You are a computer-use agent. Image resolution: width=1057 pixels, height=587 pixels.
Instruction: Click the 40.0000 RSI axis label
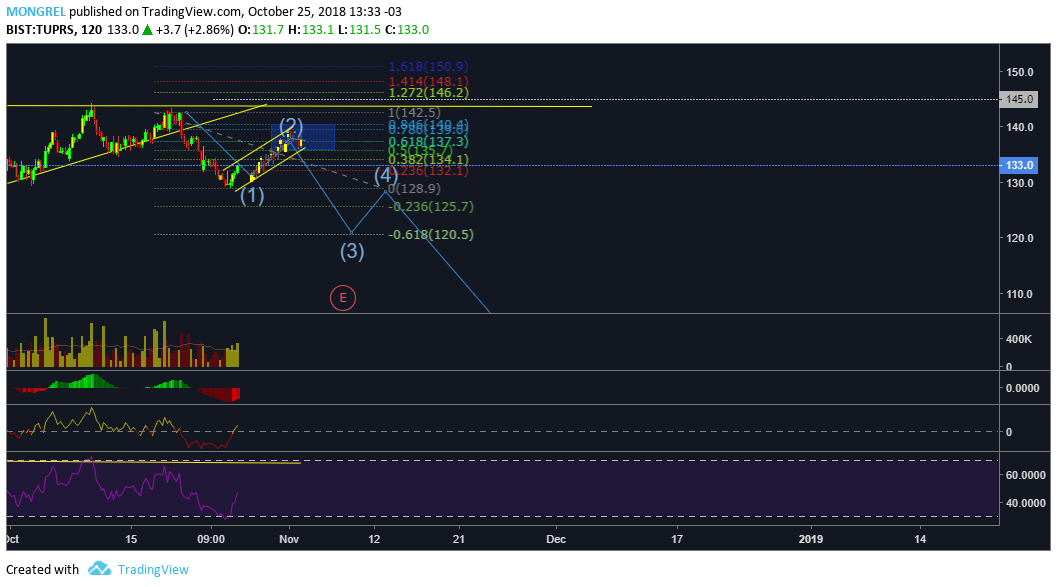pos(1026,503)
